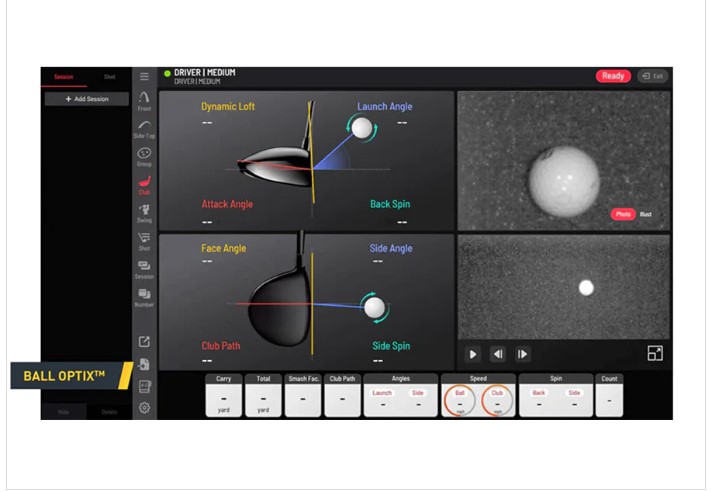The image size is (711, 492).
Task: Select the red Club view icon
Action: click(144, 185)
